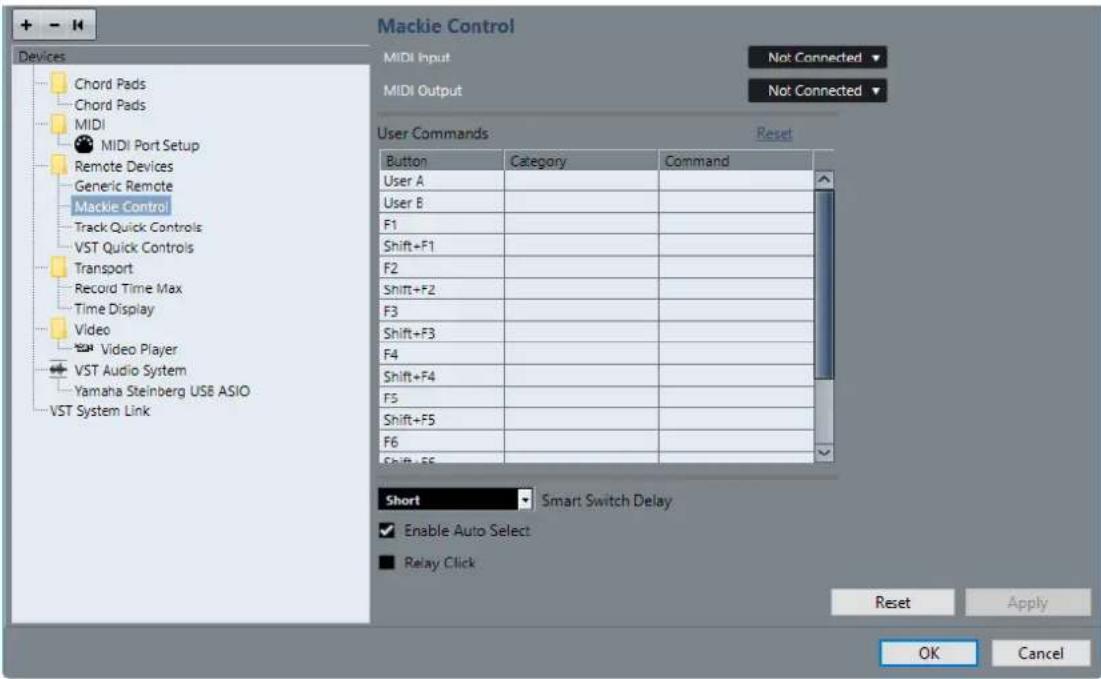Screen dimensions: 1101x679
Task: Click the F2 button row
Action: pyautogui.click(x=597, y=268)
